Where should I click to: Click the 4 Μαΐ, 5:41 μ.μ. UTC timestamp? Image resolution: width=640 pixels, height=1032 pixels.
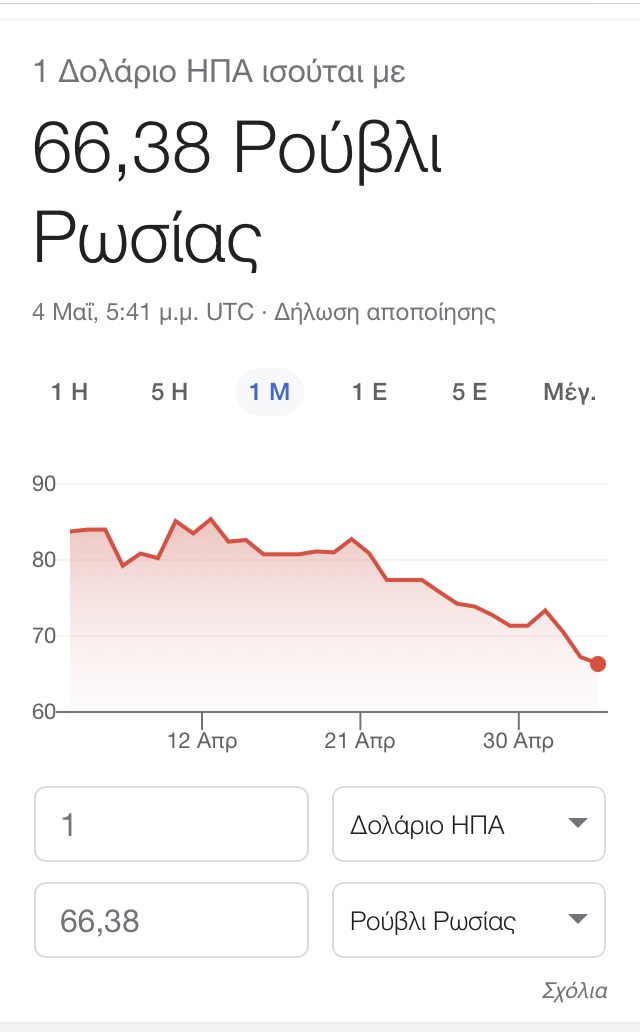pos(143,312)
